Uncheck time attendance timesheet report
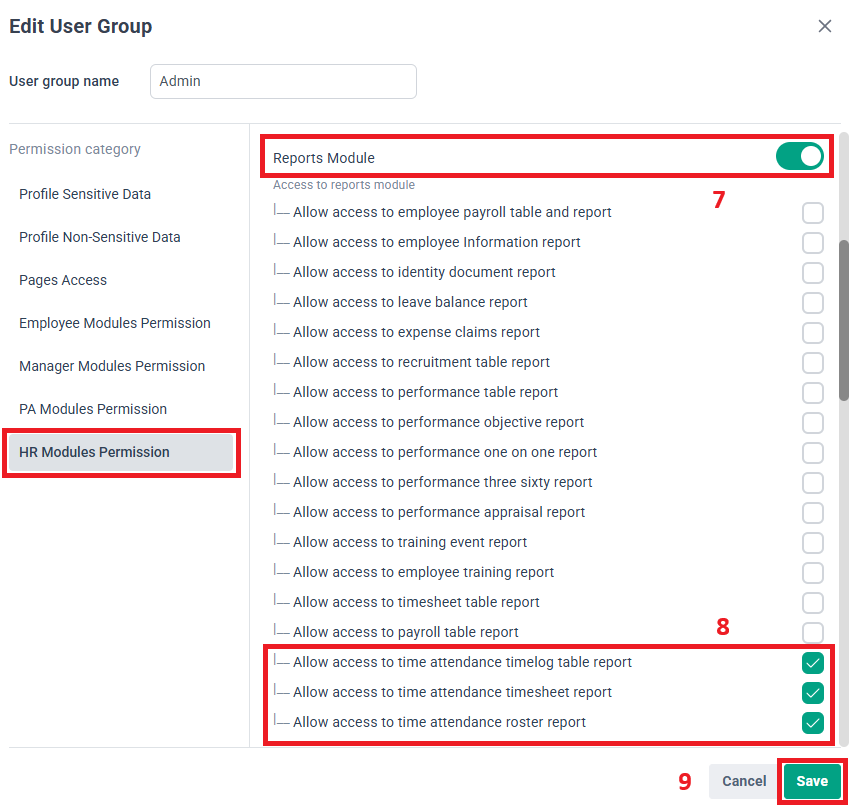The height and width of the screenshot is (810, 850). pyautogui.click(x=813, y=692)
